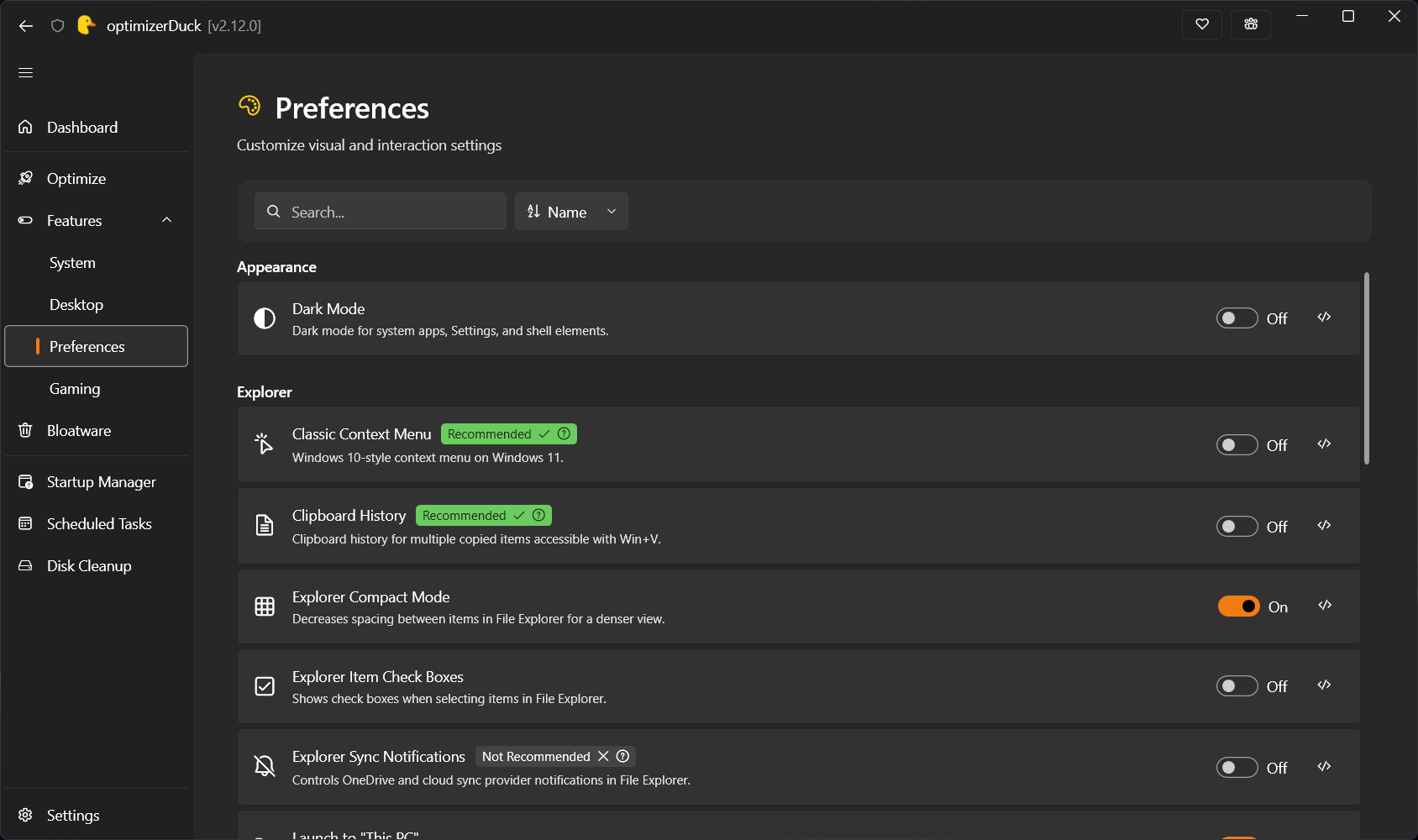Click the Explorer section heading
1418x840 pixels.
pos(265,392)
